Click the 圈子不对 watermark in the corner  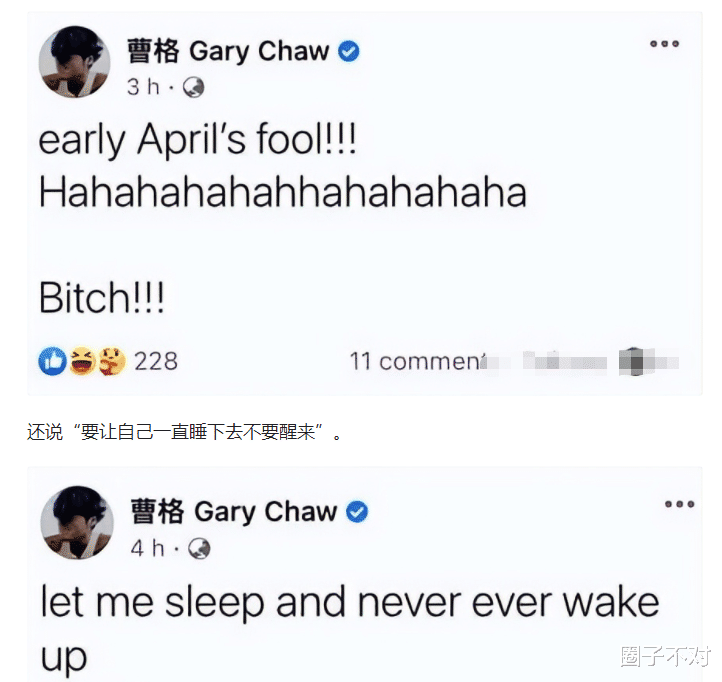(x=666, y=656)
